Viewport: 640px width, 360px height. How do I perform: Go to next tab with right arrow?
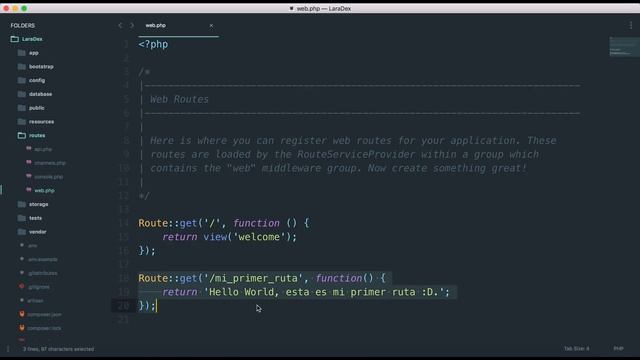tap(131, 25)
